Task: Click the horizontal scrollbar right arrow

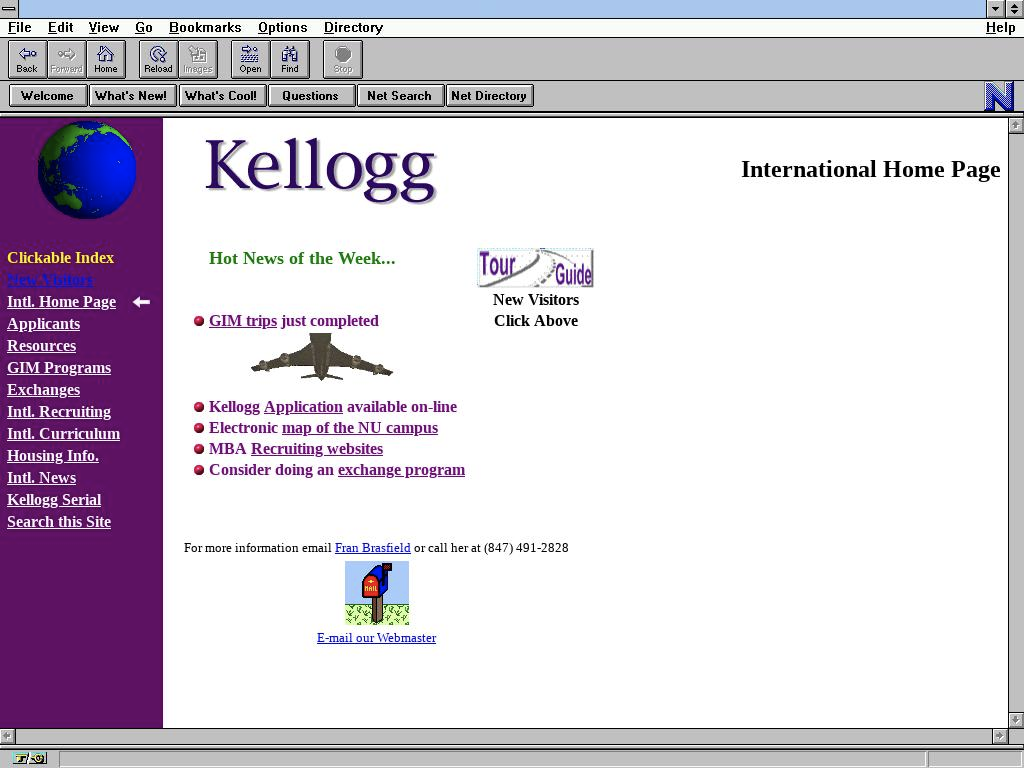Action: (999, 736)
